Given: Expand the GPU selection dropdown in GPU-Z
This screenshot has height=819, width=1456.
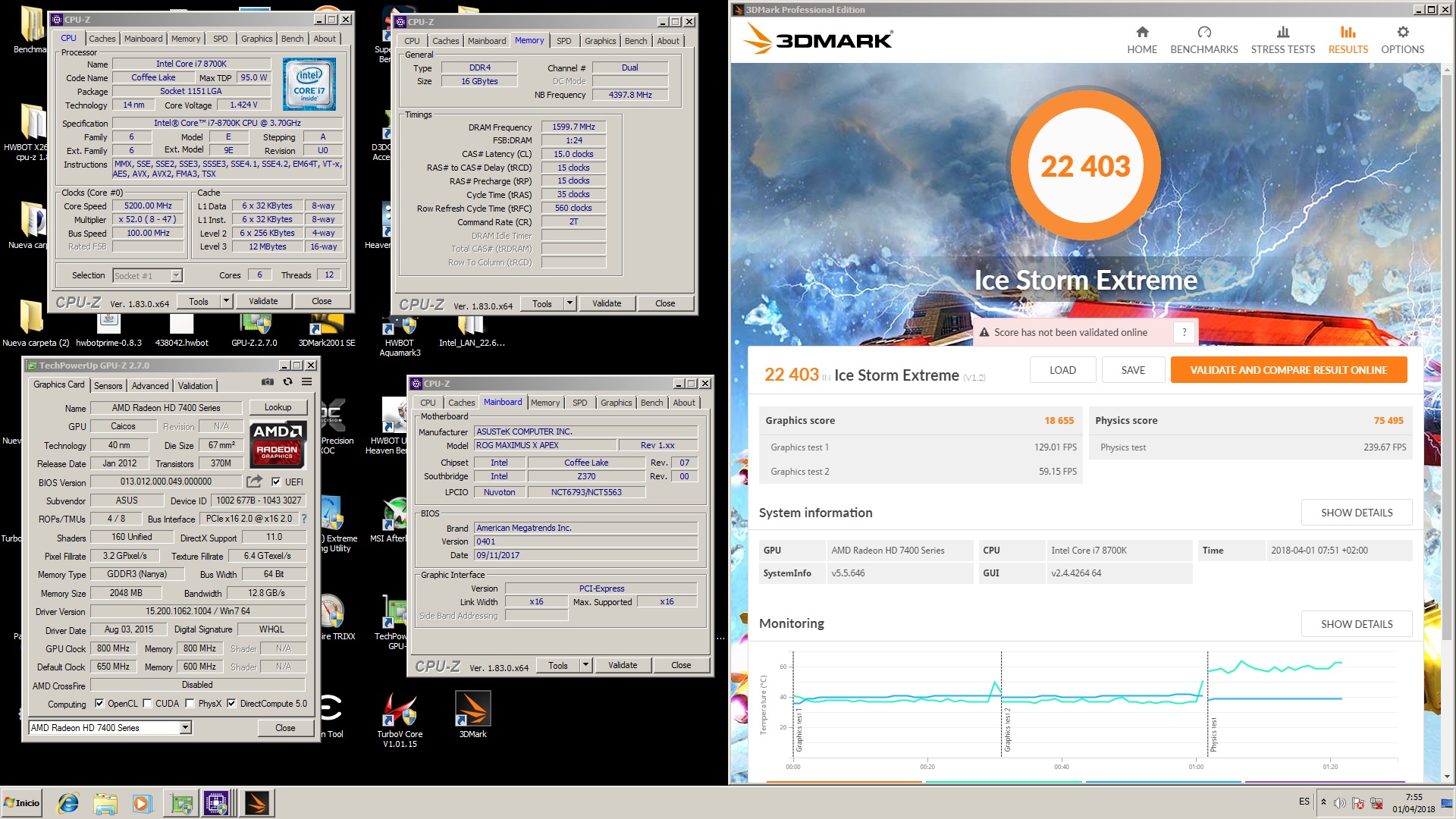Looking at the screenshot, I should pos(184,728).
